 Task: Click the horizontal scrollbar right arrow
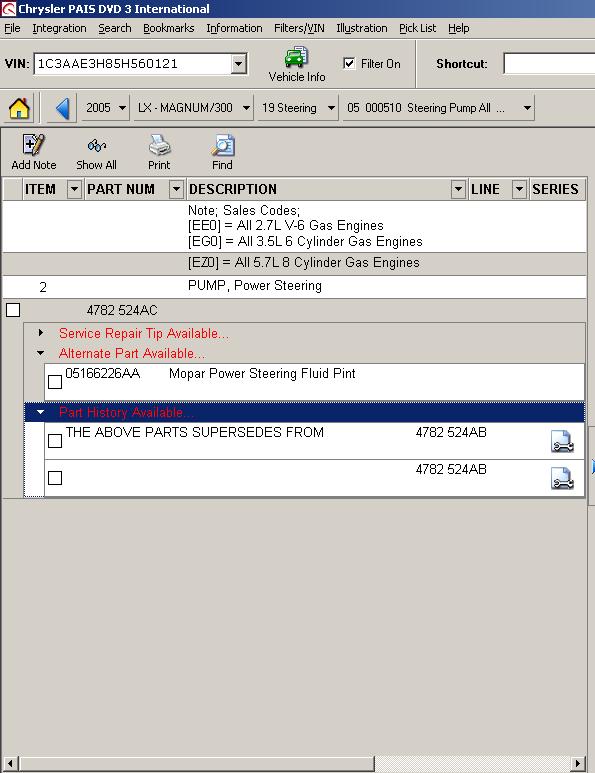(x=577, y=763)
